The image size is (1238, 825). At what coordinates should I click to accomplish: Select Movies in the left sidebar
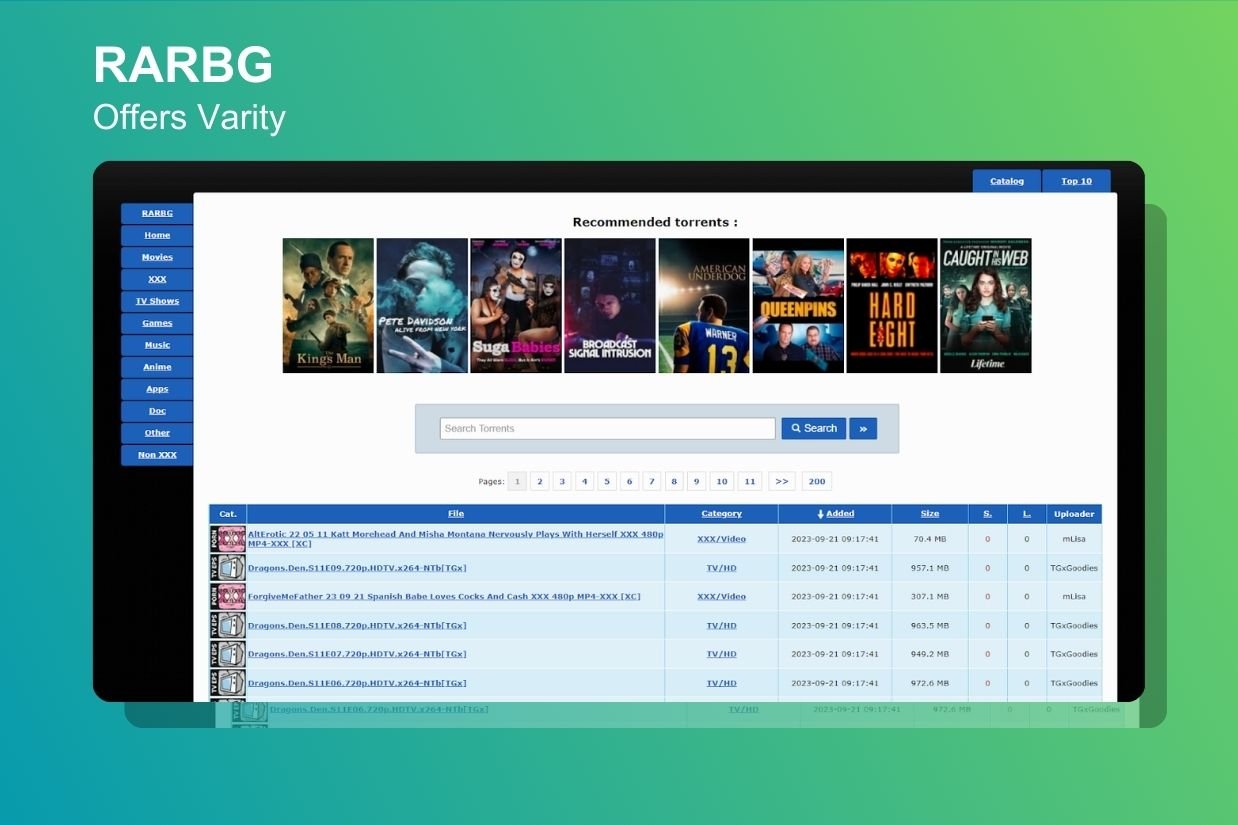(157, 257)
